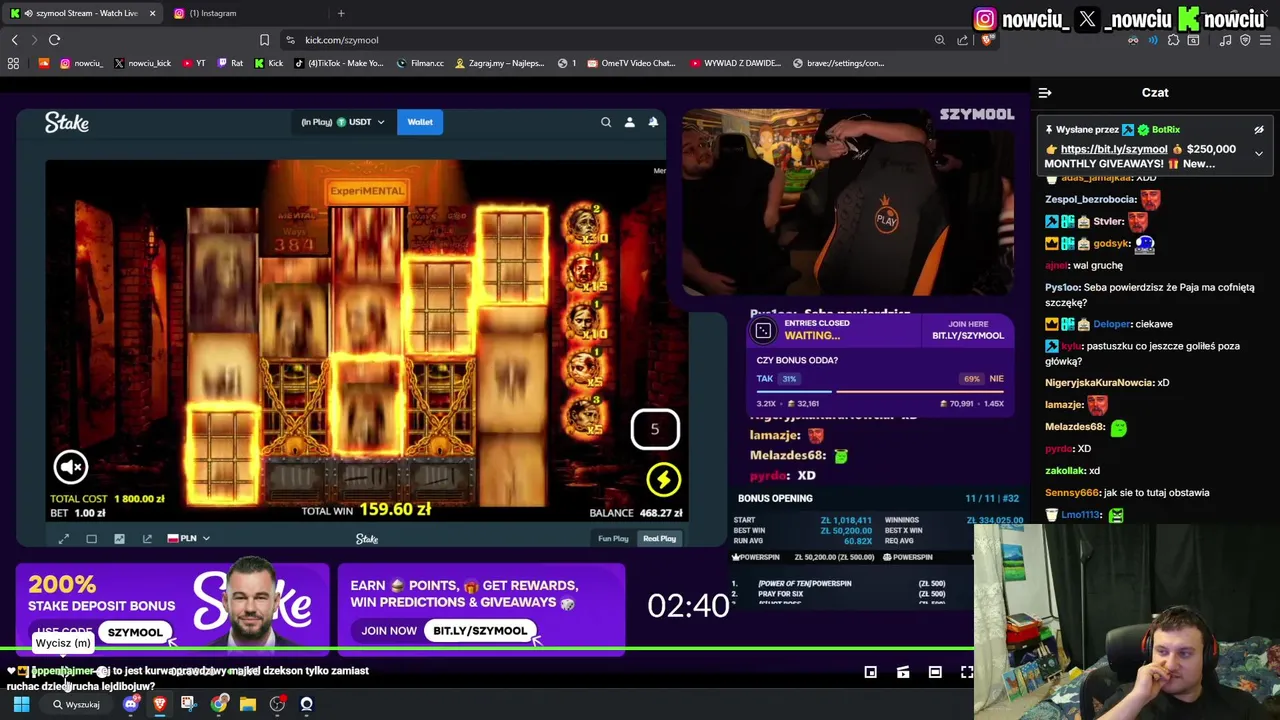The height and width of the screenshot is (720, 1280).
Task: Select the szymool Stream browser tab
Action: coord(83,13)
